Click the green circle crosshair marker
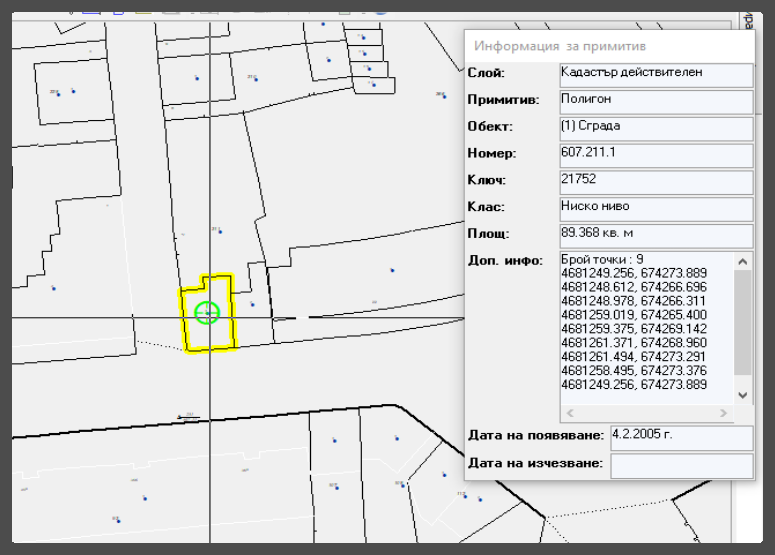Image resolution: width=775 pixels, height=555 pixels. [207, 313]
